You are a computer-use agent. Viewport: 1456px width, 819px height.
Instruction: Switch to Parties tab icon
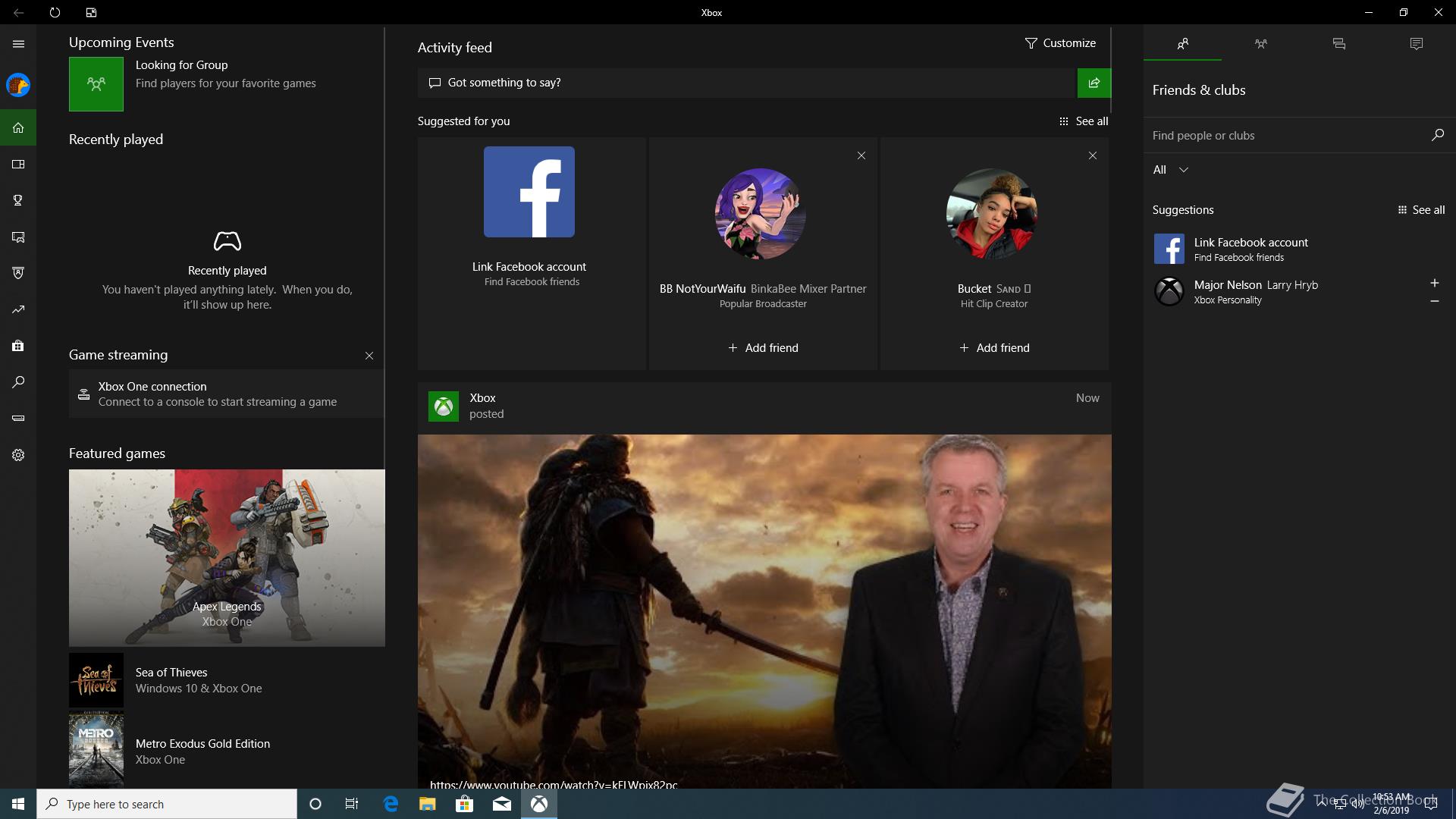1260,44
